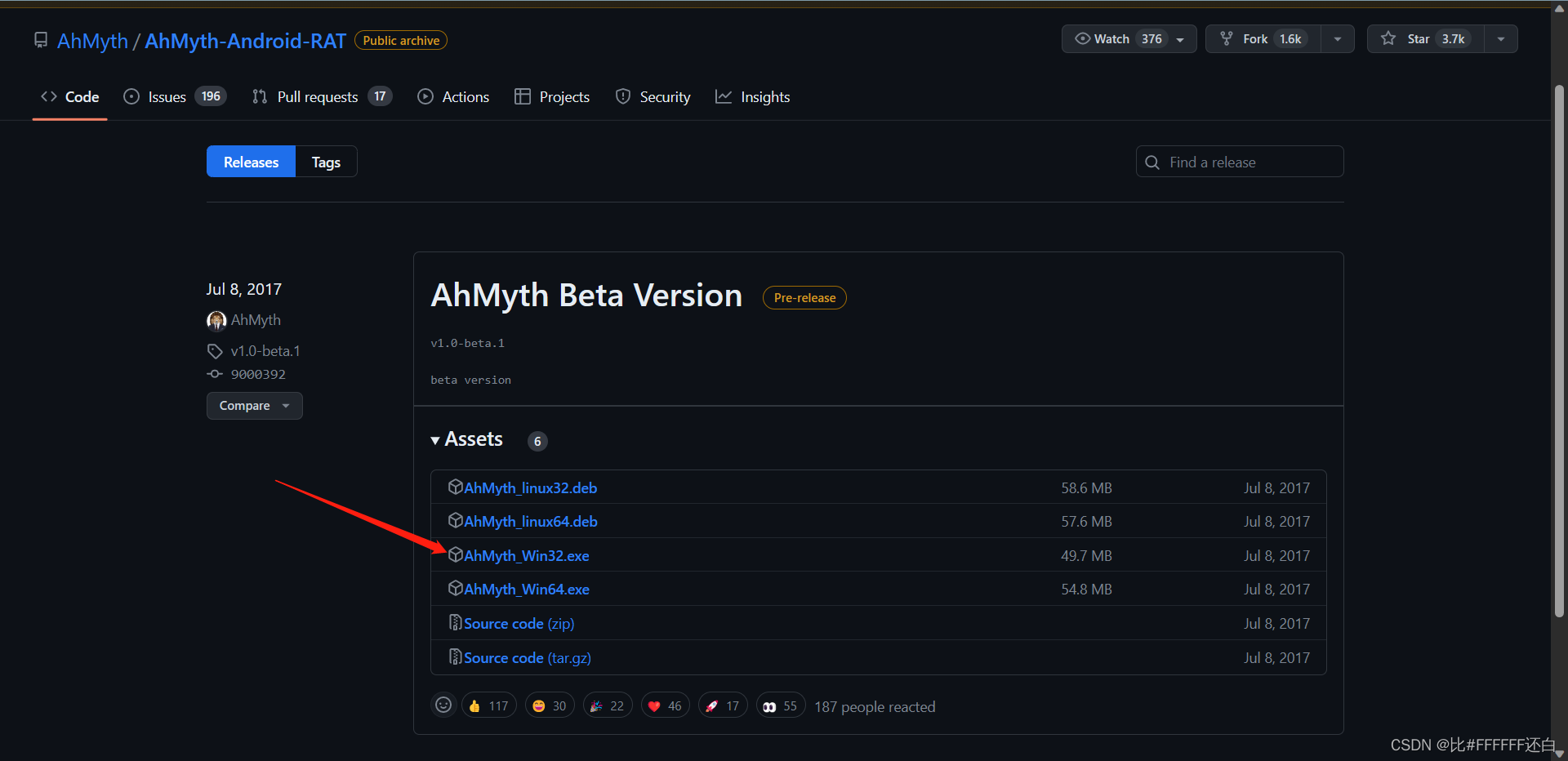Click the Public archive label
Image resolution: width=1568 pixels, height=761 pixels.
(x=401, y=41)
